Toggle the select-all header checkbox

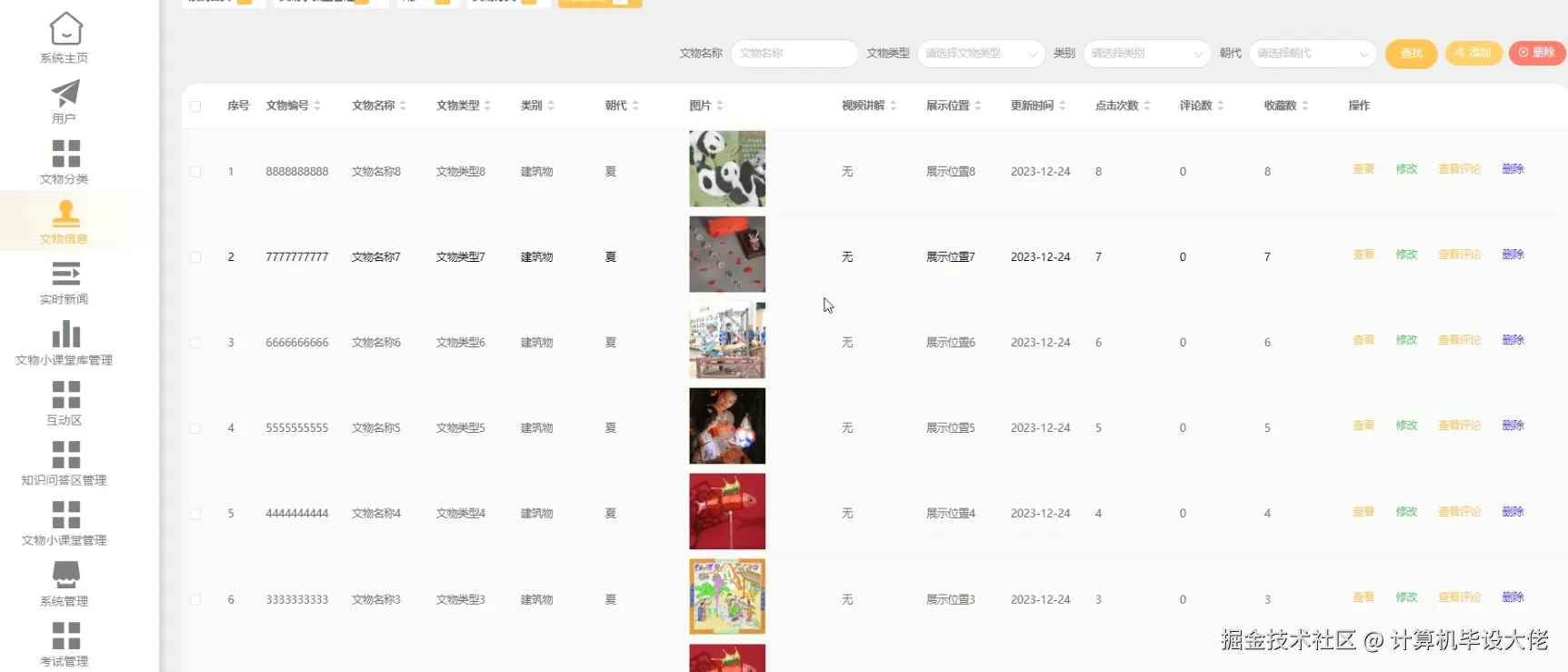[195, 106]
